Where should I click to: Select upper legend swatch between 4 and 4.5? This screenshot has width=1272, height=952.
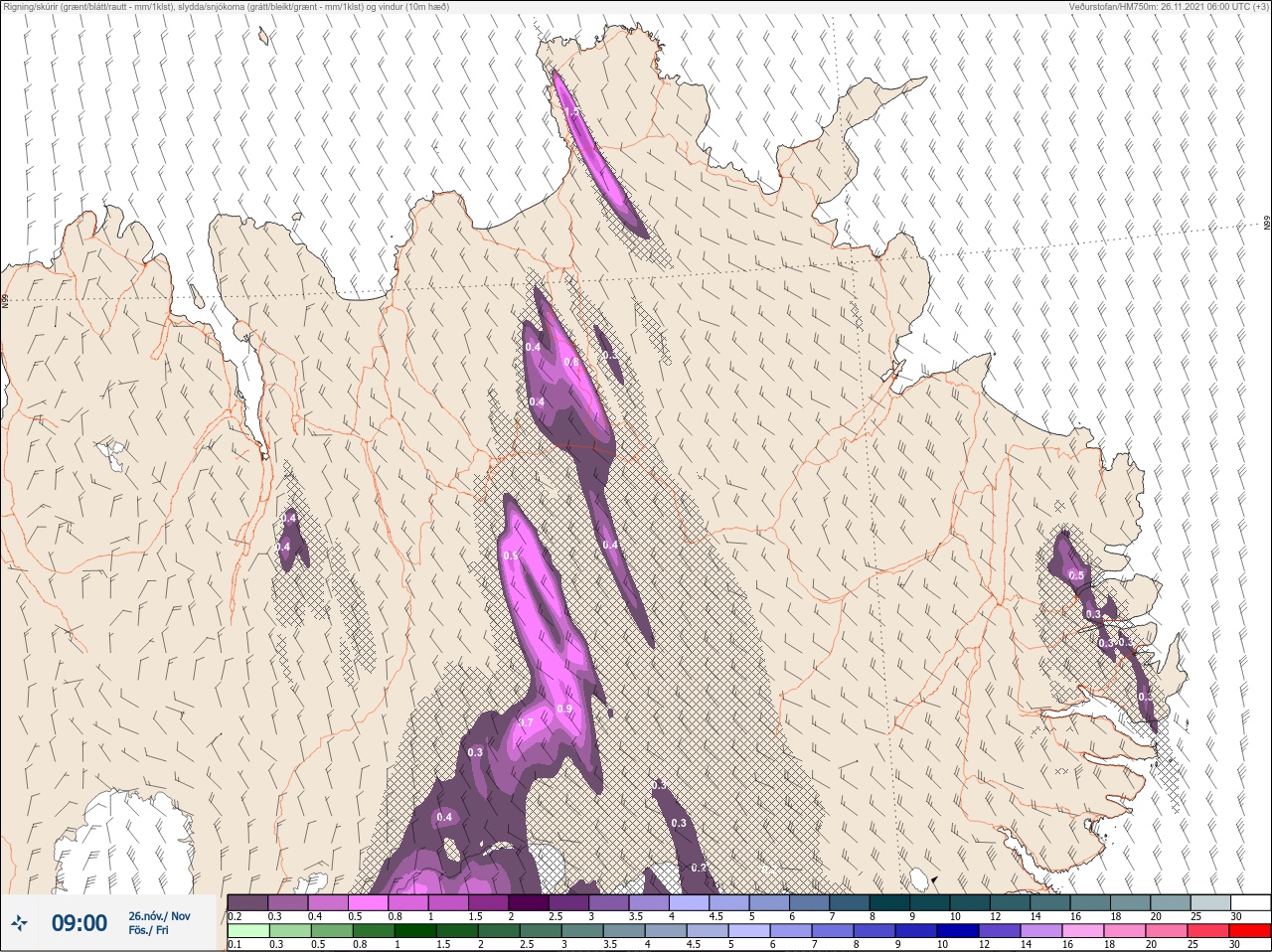point(691,902)
